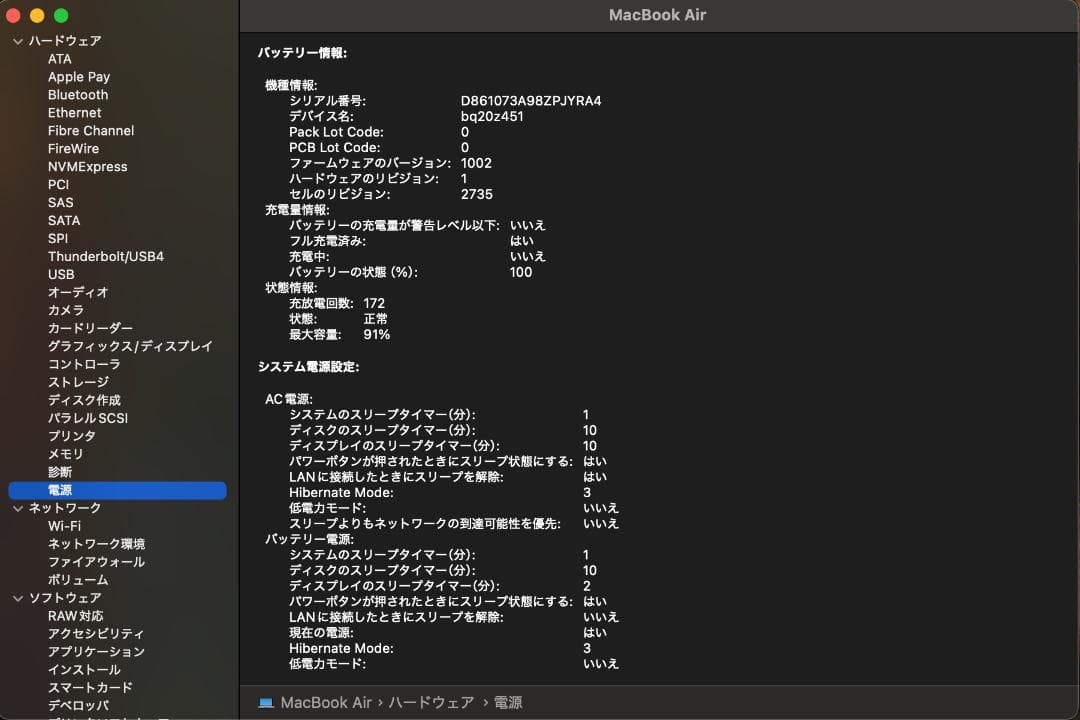Click the green zoom window button
This screenshot has height=720, width=1080.
(61, 15)
